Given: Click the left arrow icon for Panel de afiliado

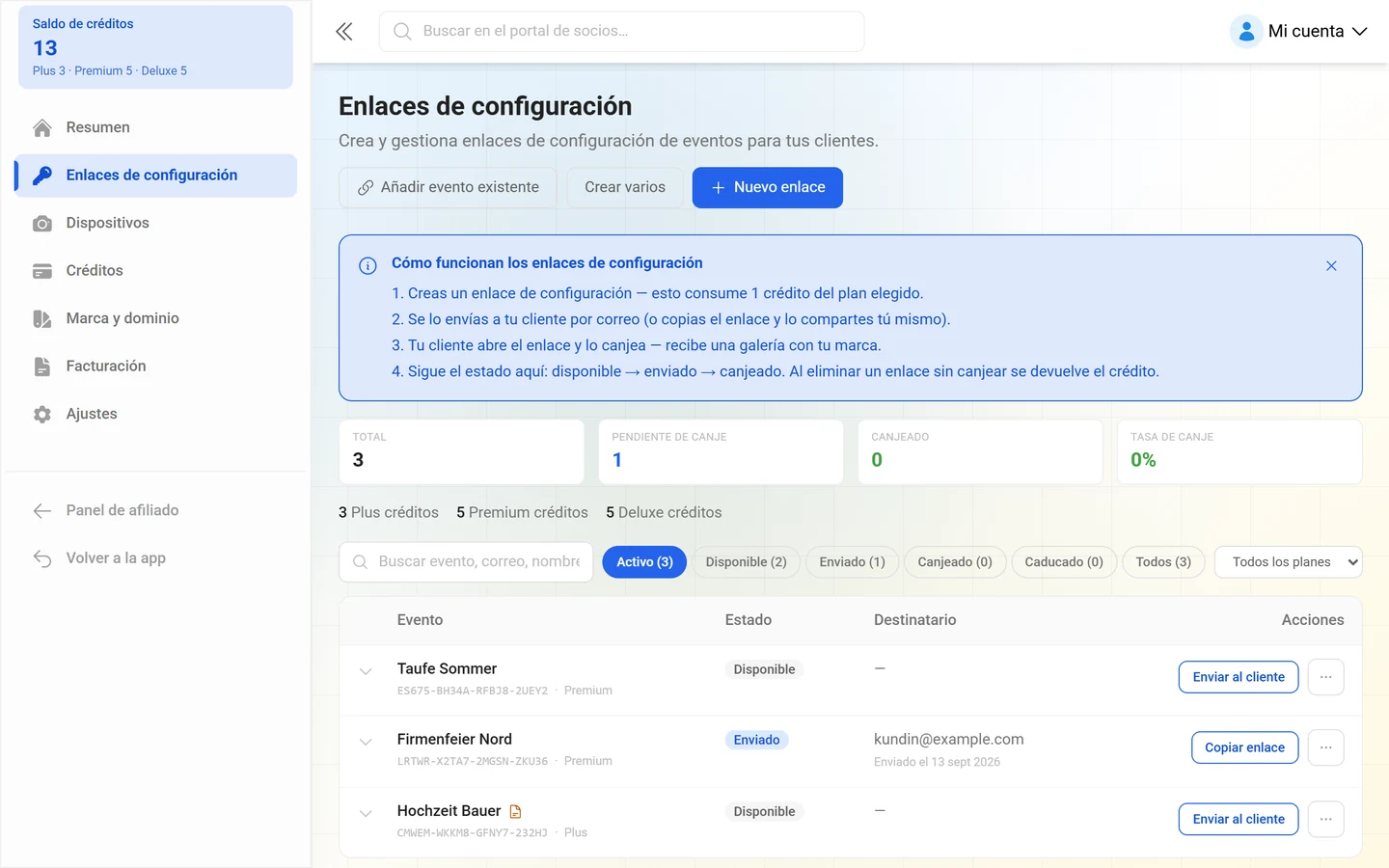Looking at the screenshot, I should pyautogui.click(x=42, y=511).
